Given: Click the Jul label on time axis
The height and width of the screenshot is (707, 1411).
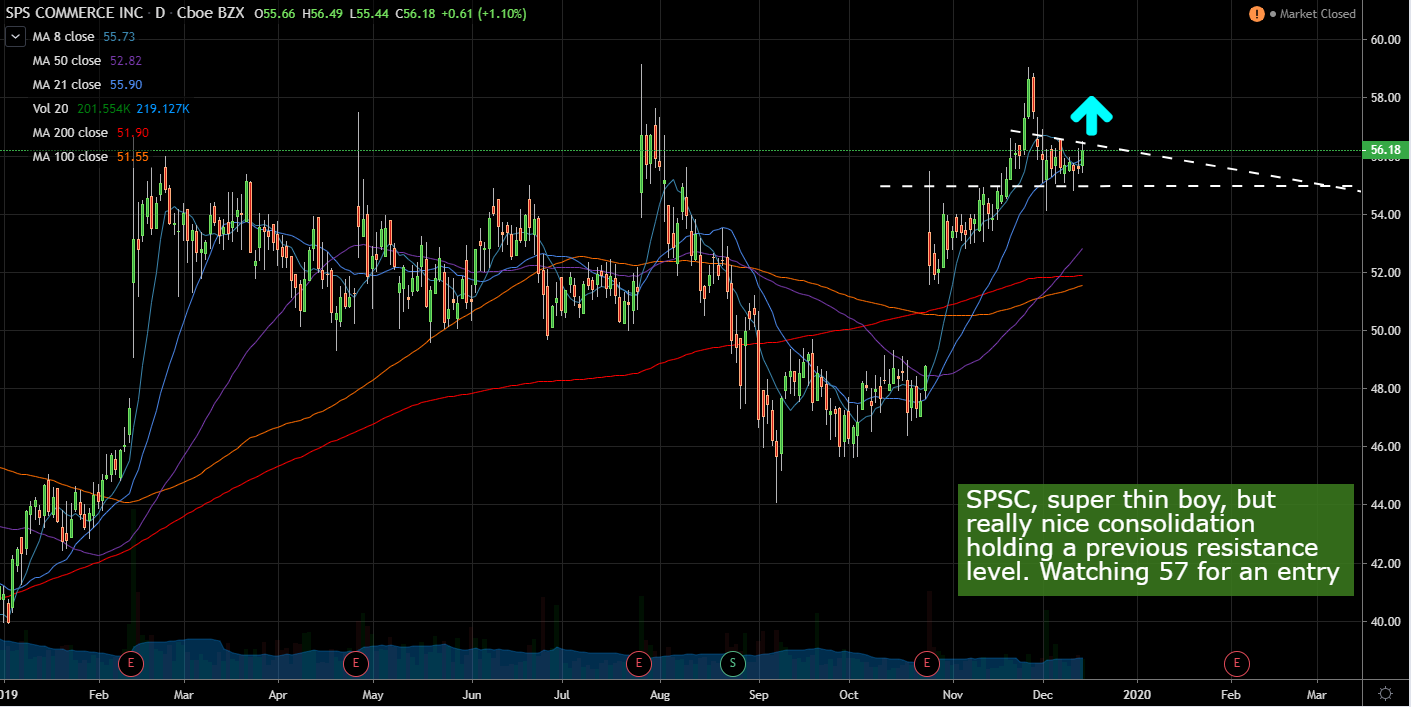Looking at the screenshot, I should (562, 693).
